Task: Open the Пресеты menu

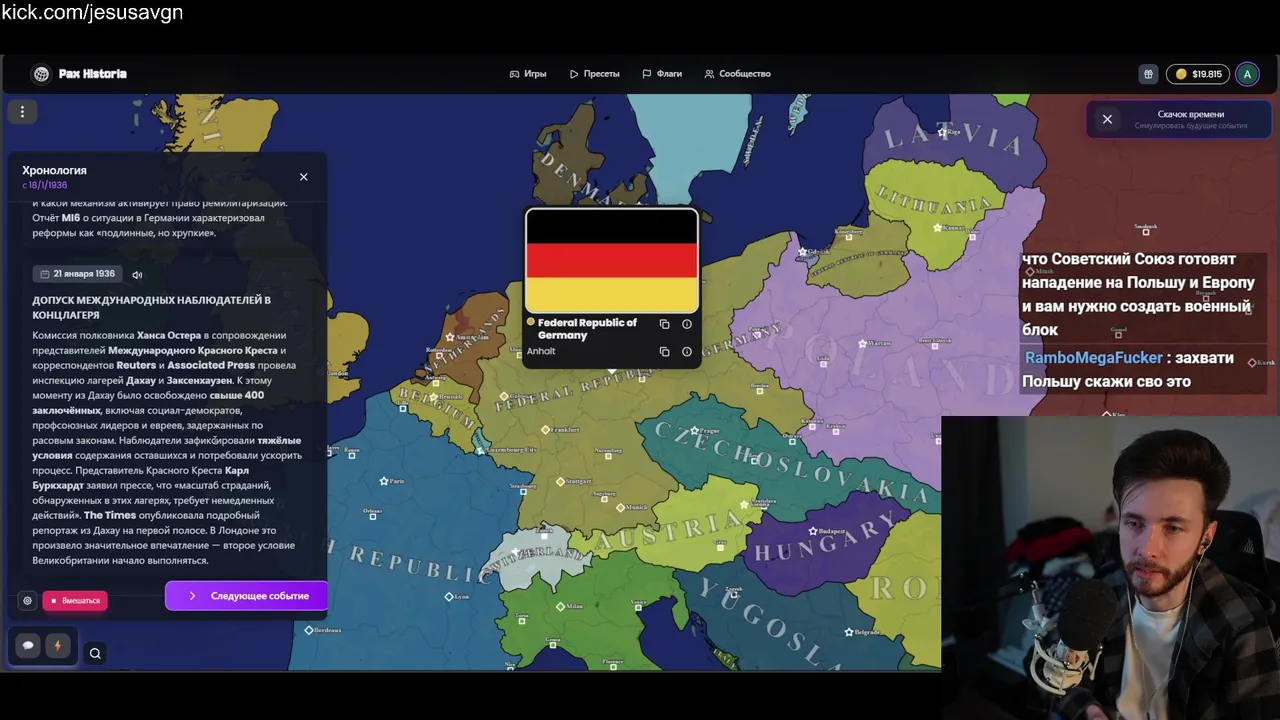Action: 594,74
